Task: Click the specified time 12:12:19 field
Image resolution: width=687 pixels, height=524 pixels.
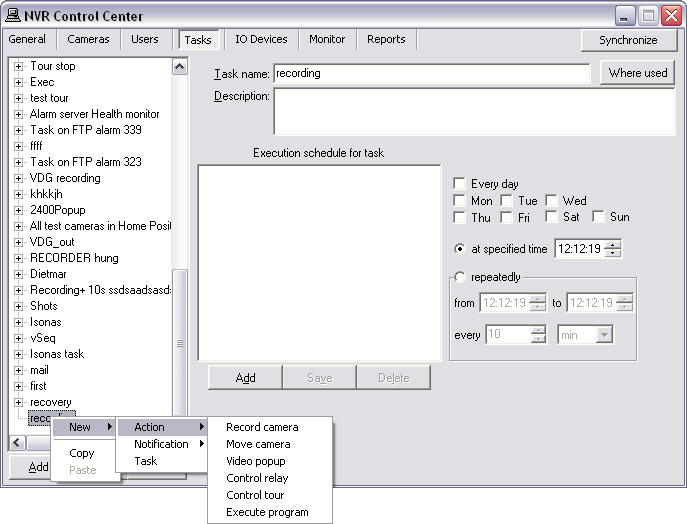Action: 579,249
